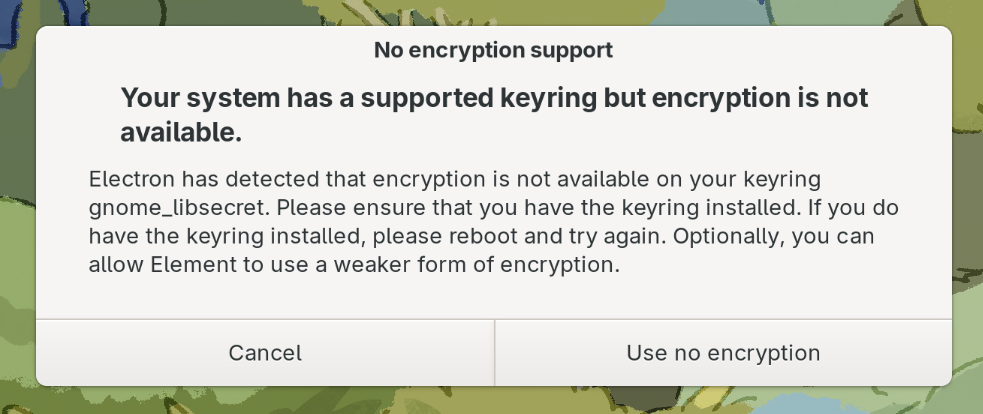Click the blue wallpaper patch at top-left corner

[x=13, y=13]
